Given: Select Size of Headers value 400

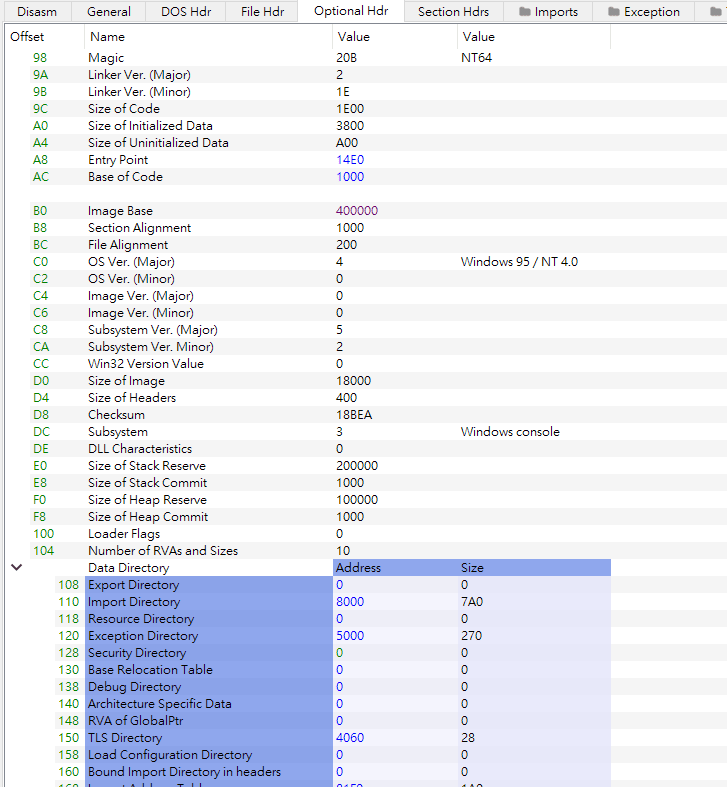Looking at the screenshot, I should click(x=346, y=398).
